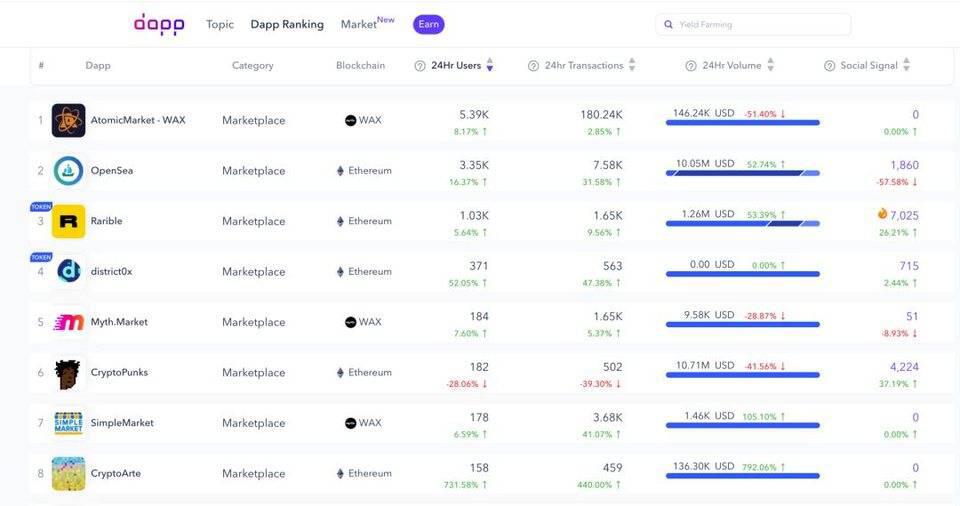The image size is (960, 506).
Task: Open the SimpleMarket app icon
Action: click(68, 423)
